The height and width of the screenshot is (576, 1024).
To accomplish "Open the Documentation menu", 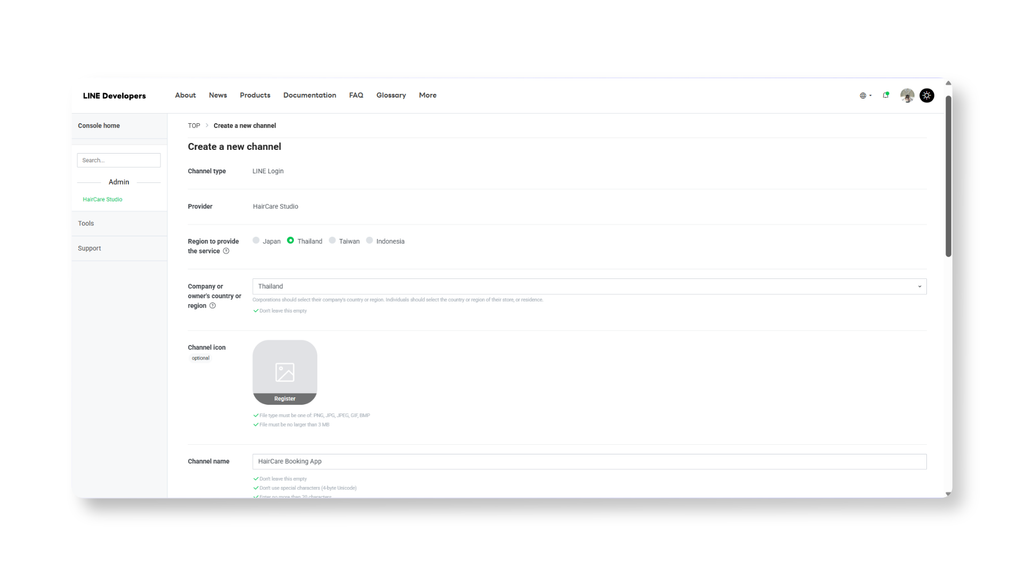I will (x=310, y=95).
